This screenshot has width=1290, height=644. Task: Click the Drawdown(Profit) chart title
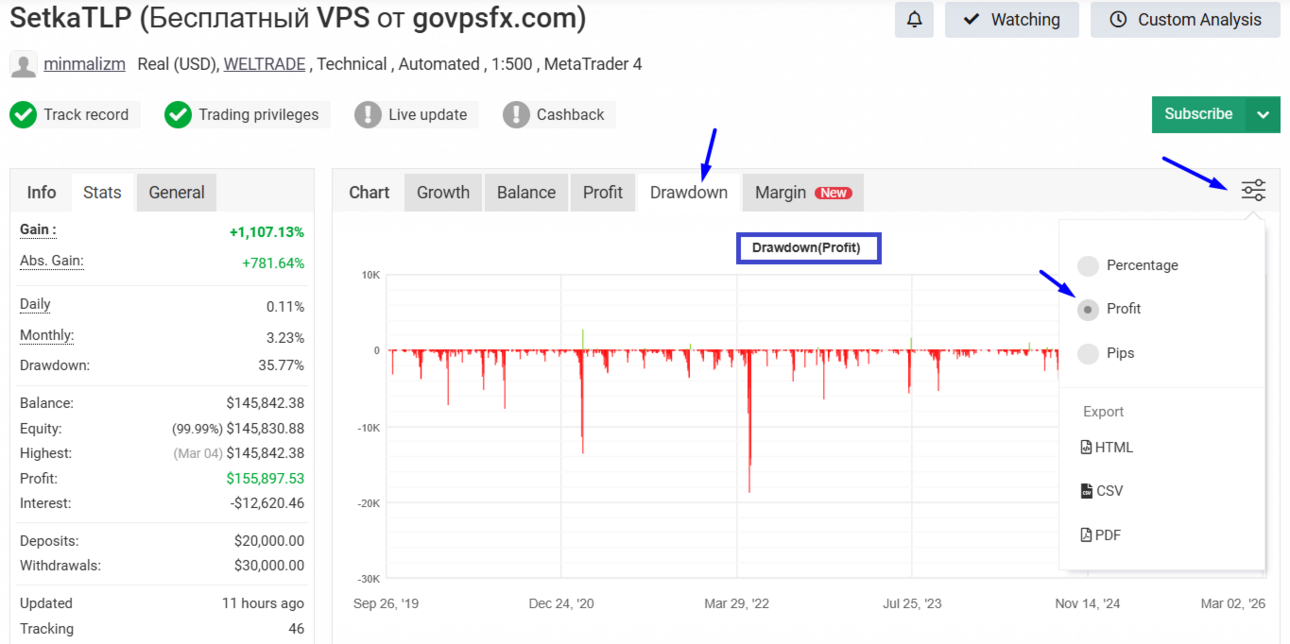click(x=806, y=247)
